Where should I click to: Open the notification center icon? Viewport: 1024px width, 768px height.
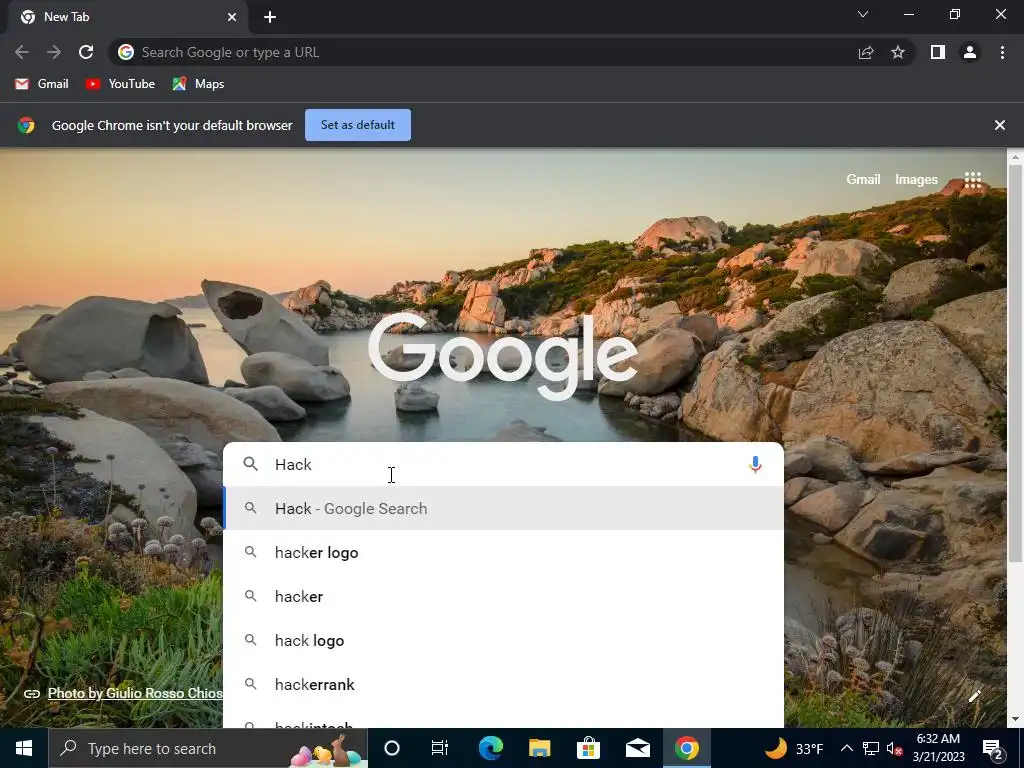pyautogui.click(x=993, y=748)
